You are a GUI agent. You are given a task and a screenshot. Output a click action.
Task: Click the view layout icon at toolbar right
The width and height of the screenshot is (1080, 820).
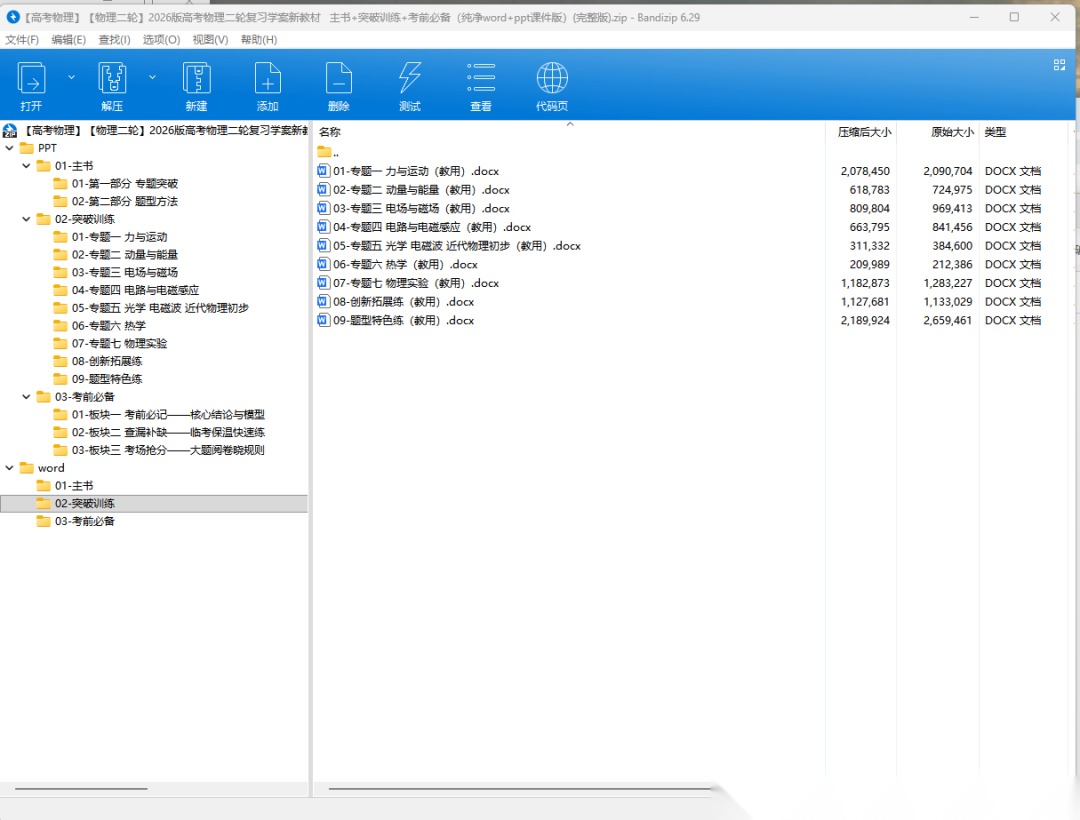(1059, 65)
